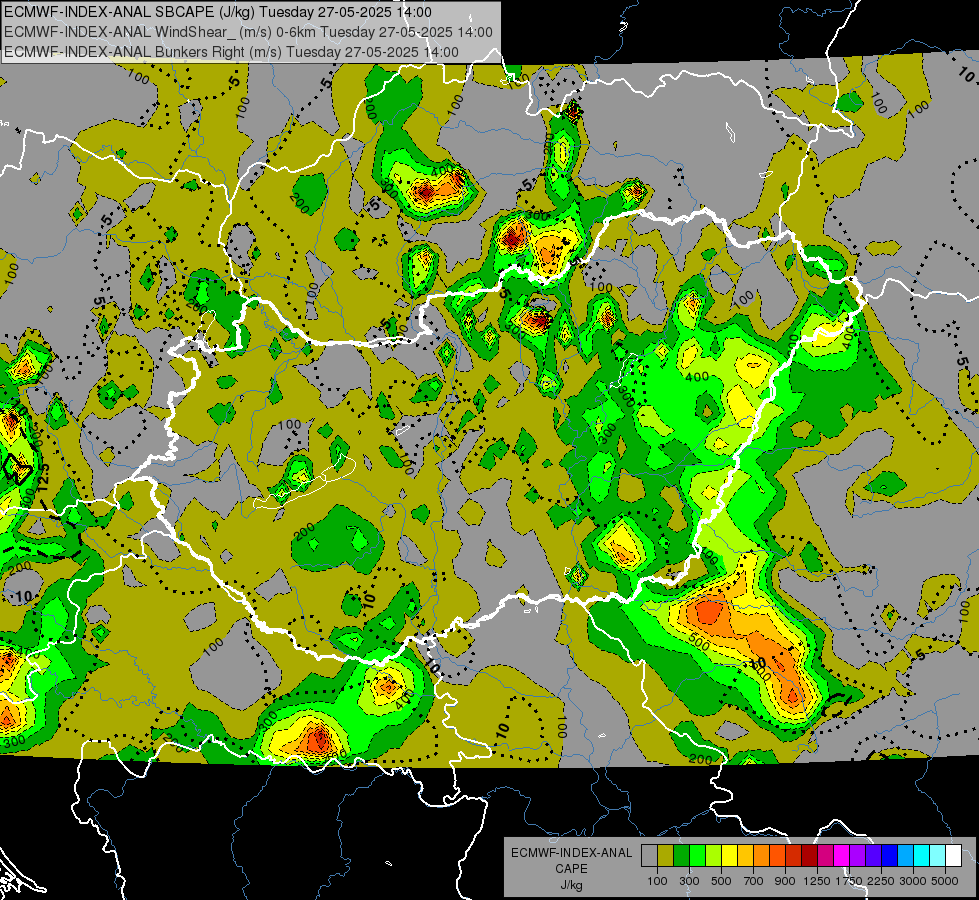Select the red legend swatch after 900
The height and width of the screenshot is (900, 979).
[794, 856]
